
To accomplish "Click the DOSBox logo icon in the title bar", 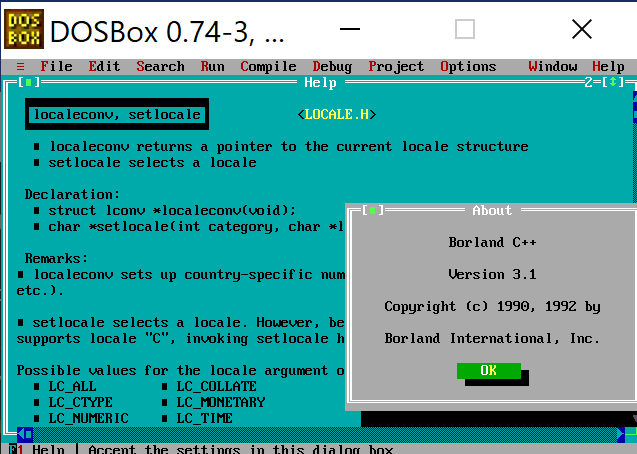I will [x=24, y=29].
